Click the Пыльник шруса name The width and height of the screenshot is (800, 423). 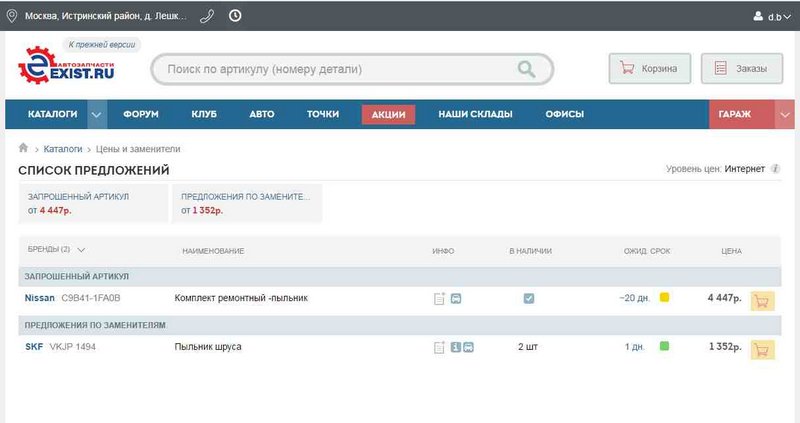[208, 347]
